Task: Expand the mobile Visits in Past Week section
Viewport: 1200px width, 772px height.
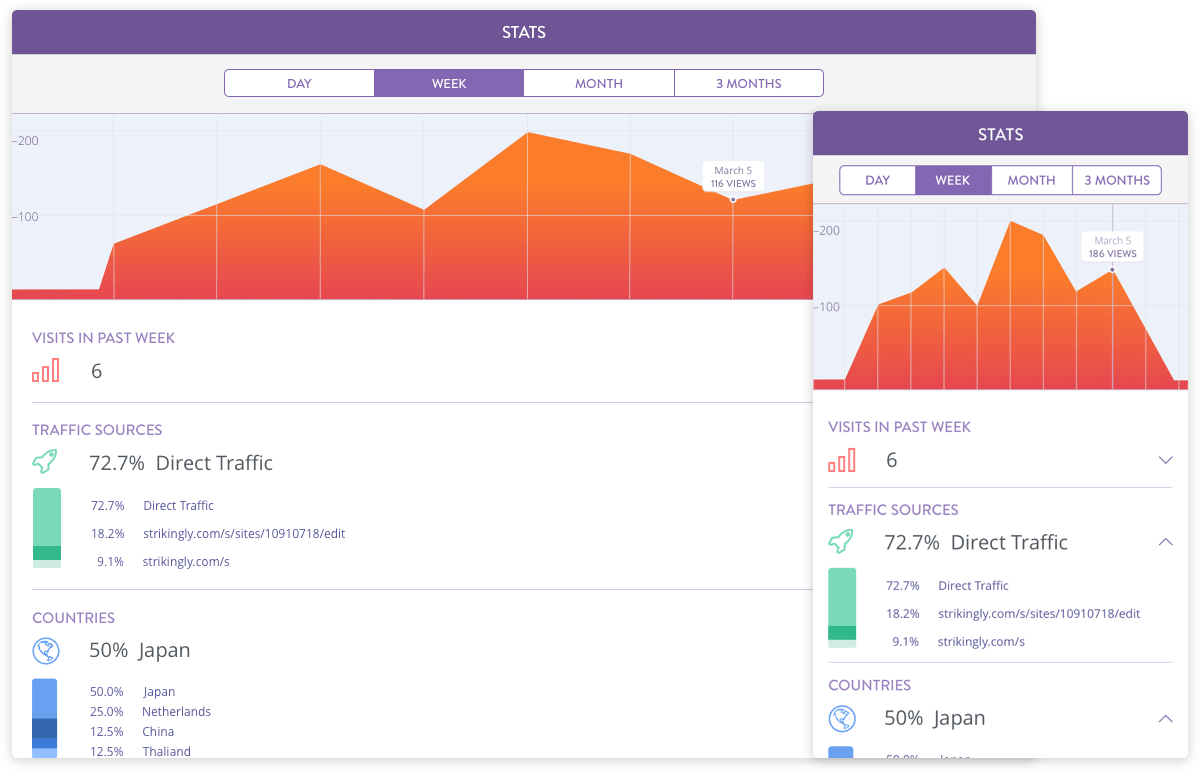Action: [1165, 460]
